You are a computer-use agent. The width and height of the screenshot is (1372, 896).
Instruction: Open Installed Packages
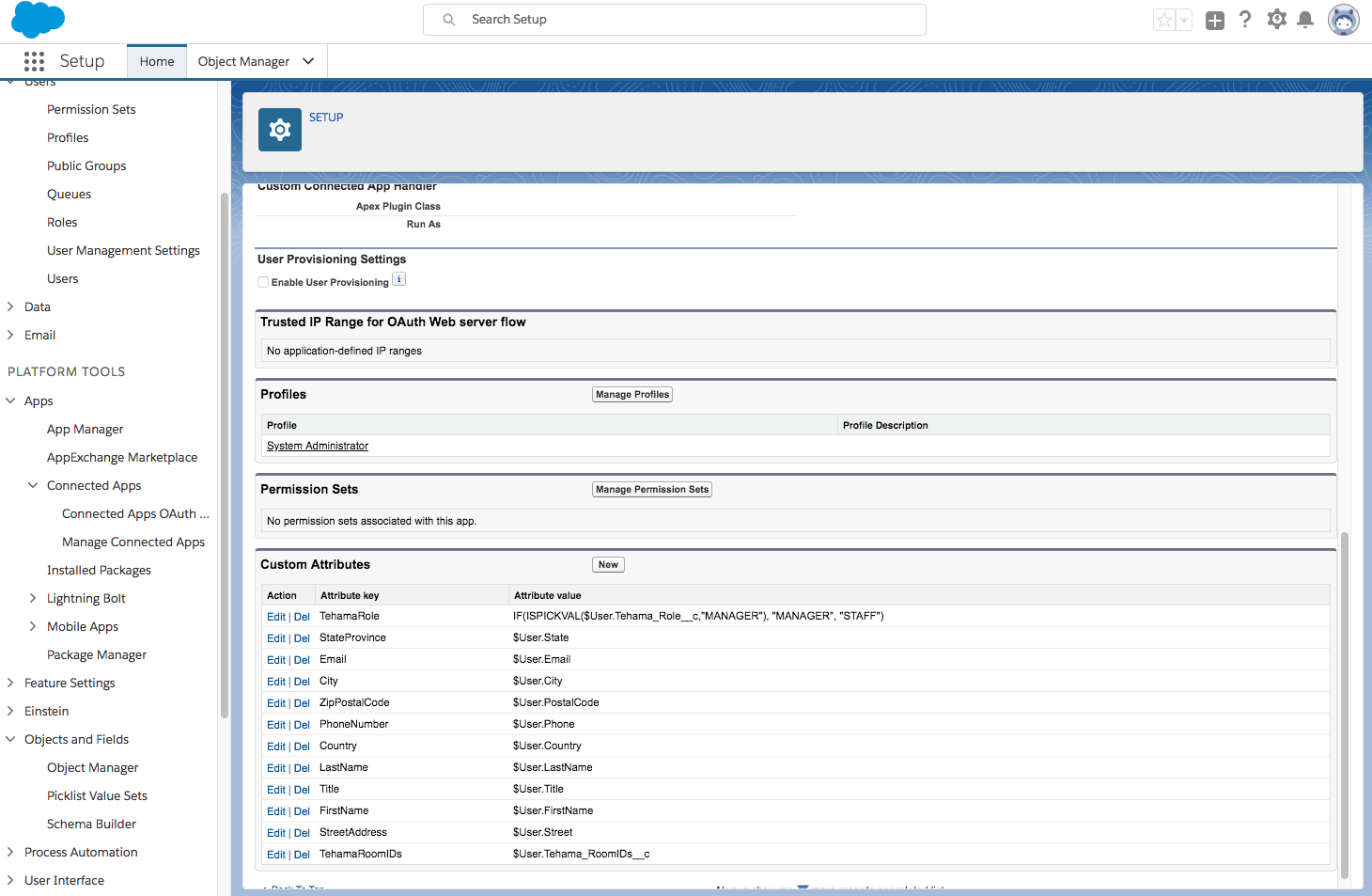coord(99,570)
